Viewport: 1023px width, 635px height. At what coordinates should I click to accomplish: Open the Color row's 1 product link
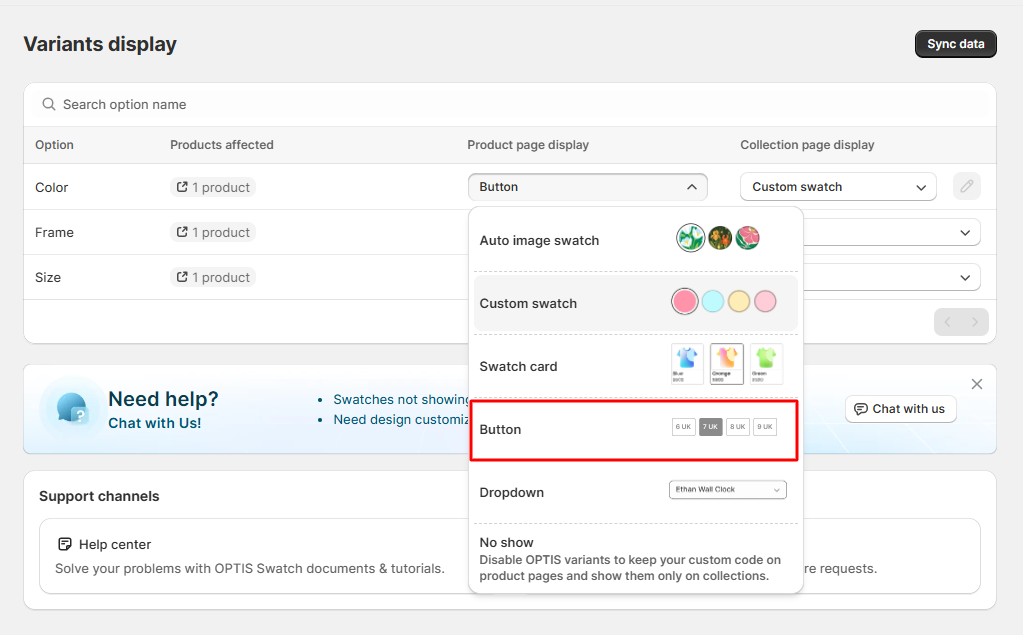213,187
